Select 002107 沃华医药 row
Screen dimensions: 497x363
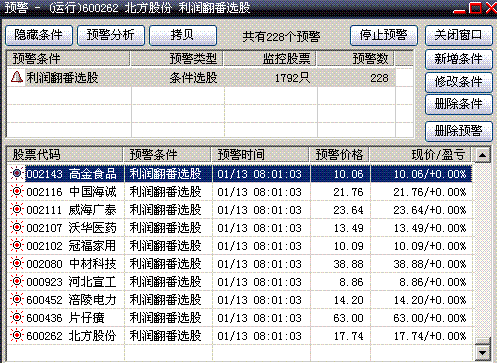coord(240,228)
